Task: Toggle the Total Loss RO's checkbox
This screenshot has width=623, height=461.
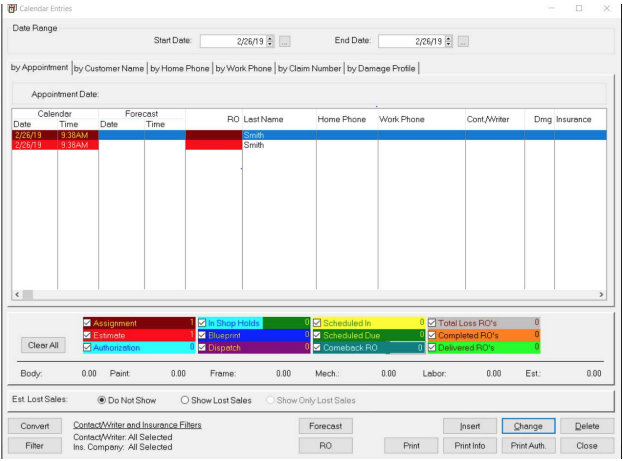Action: click(x=432, y=322)
